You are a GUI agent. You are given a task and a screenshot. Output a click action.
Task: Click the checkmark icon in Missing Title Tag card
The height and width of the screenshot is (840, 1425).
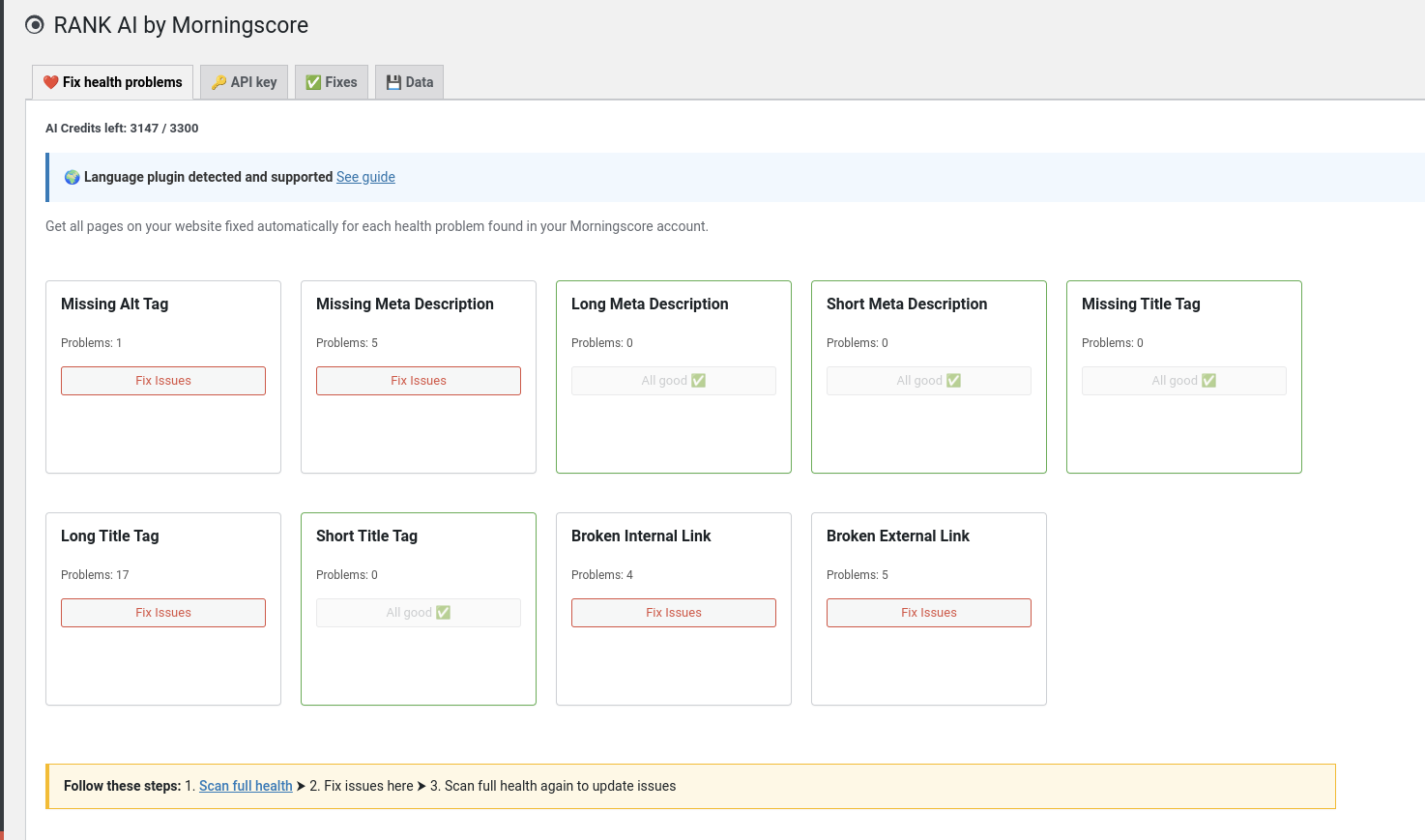click(x=1208, y=381)
